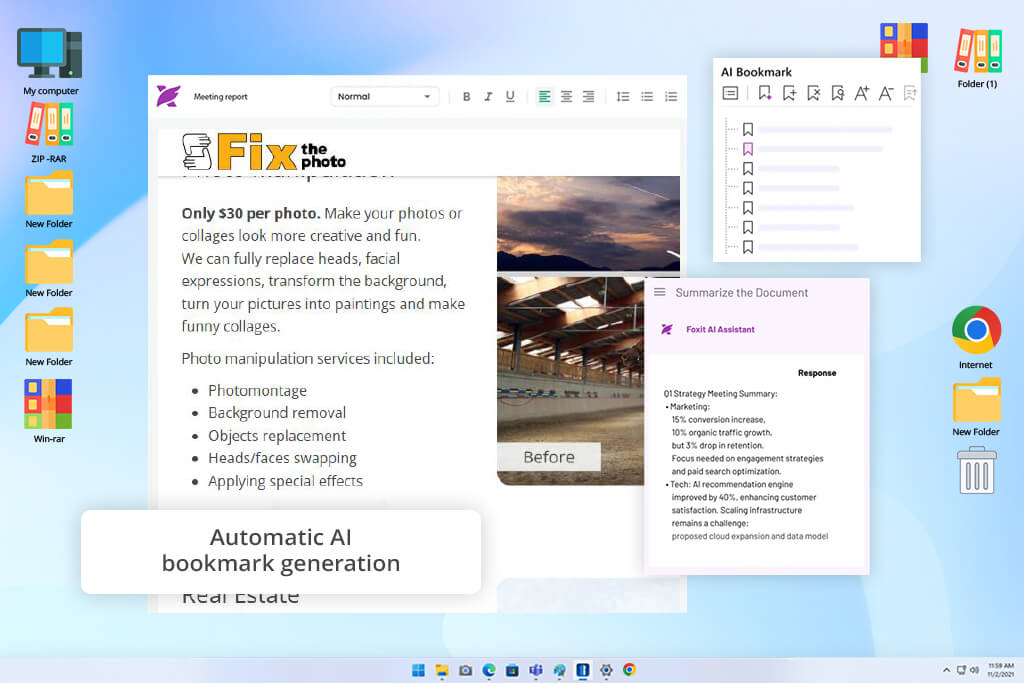Align text to the right
The height and width of the screenshot is (683, 1024).
588,97
